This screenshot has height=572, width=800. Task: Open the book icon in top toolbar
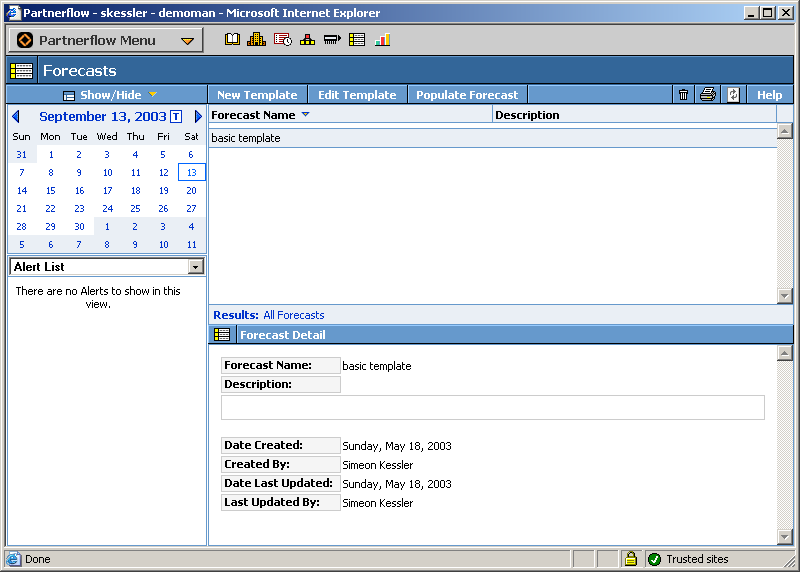coord(232,39)
